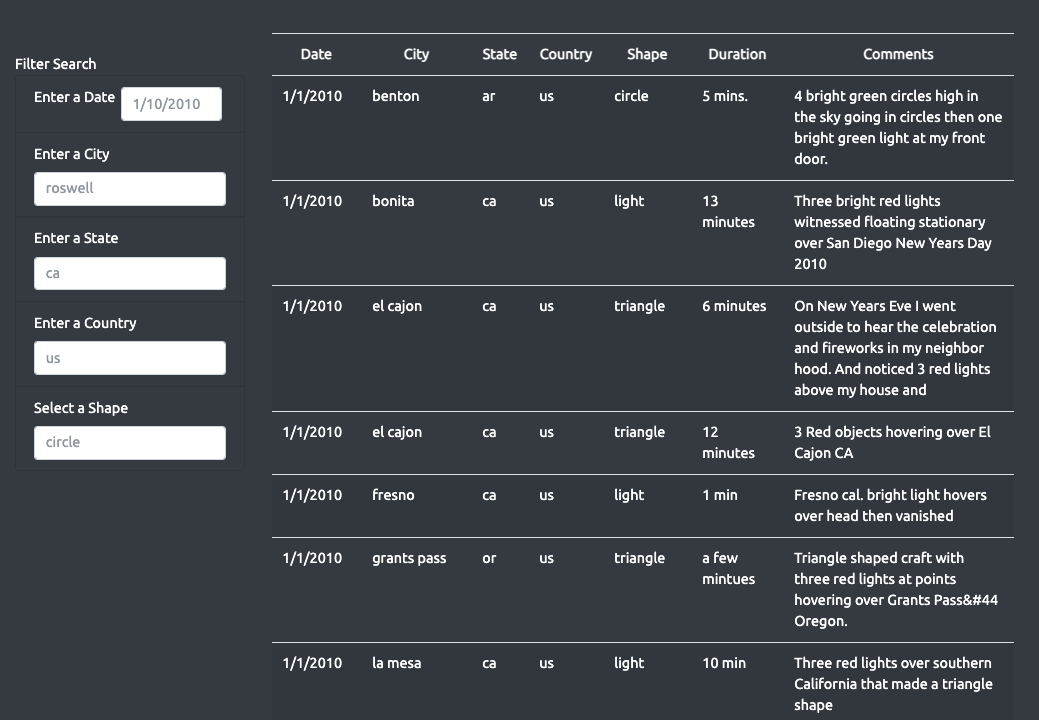Click the shape input showing circle
1039x720 pixels.
130,442
